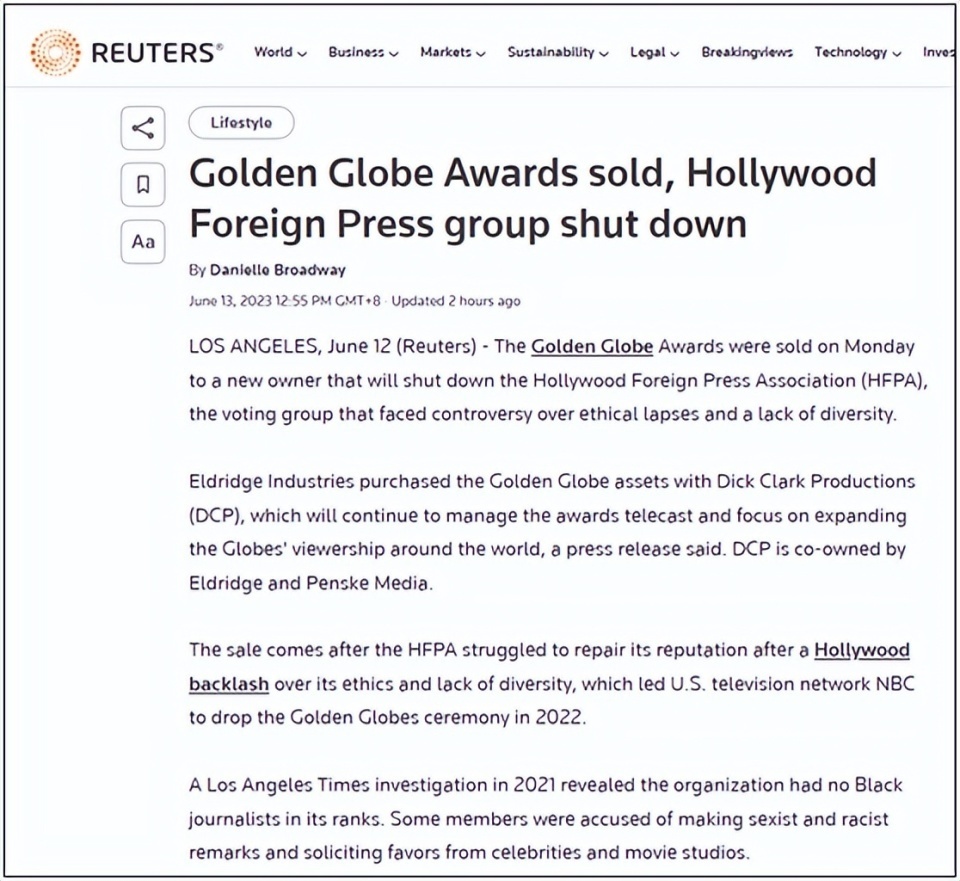Click the paragraph starting 'A Los Angeles Times investigation'
Viewport: 960px width, 881px height.
pyautogui.click(x=546, y=819)
